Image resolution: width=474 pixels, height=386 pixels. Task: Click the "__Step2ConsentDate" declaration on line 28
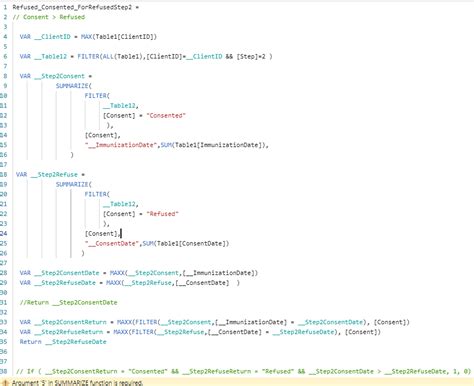pos(67,273)
